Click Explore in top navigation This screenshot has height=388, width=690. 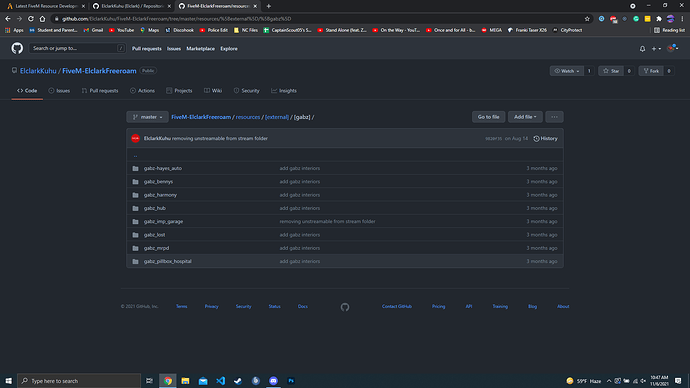click(229, 49)
